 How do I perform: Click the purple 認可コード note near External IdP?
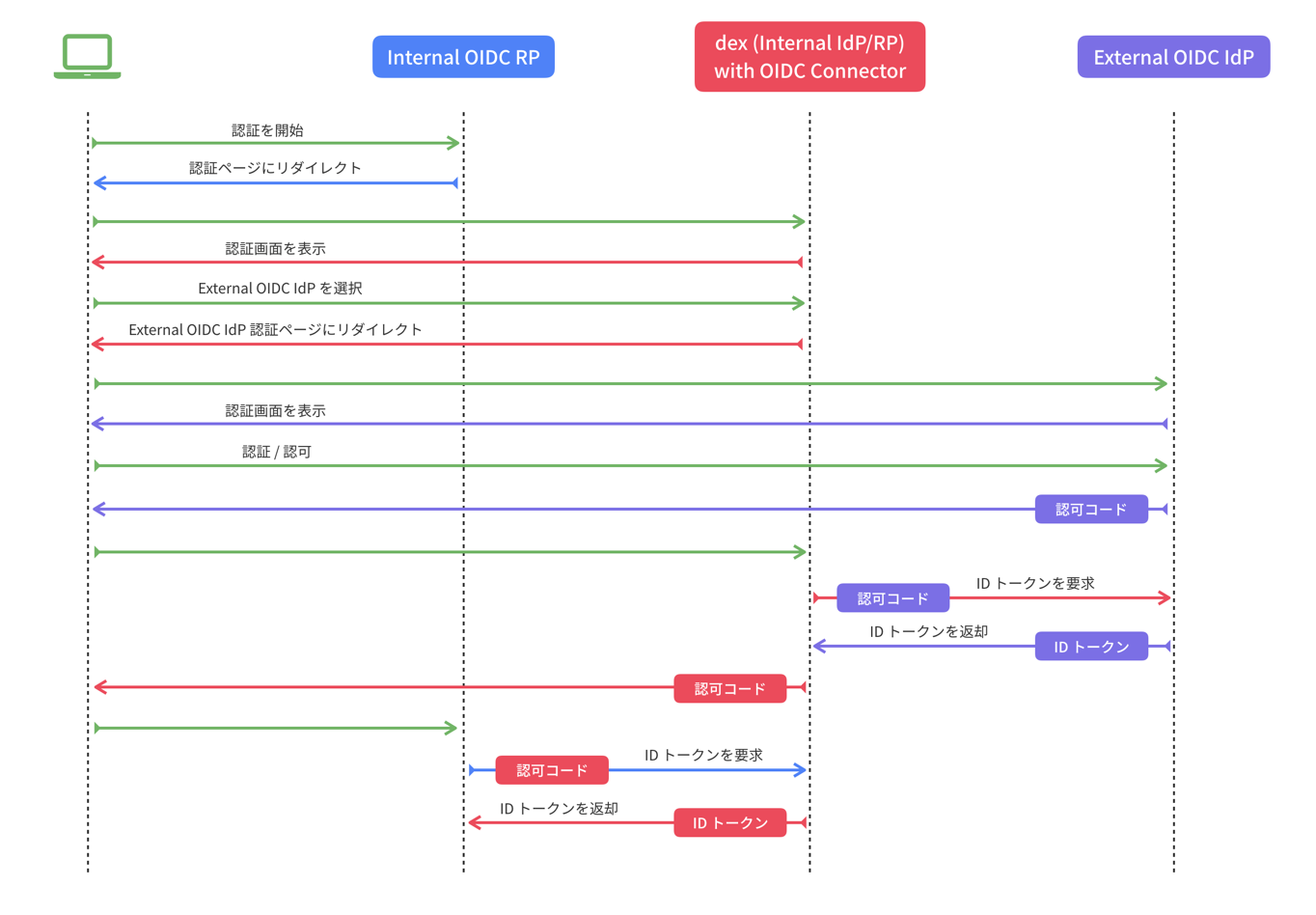tap(1091, 509)
